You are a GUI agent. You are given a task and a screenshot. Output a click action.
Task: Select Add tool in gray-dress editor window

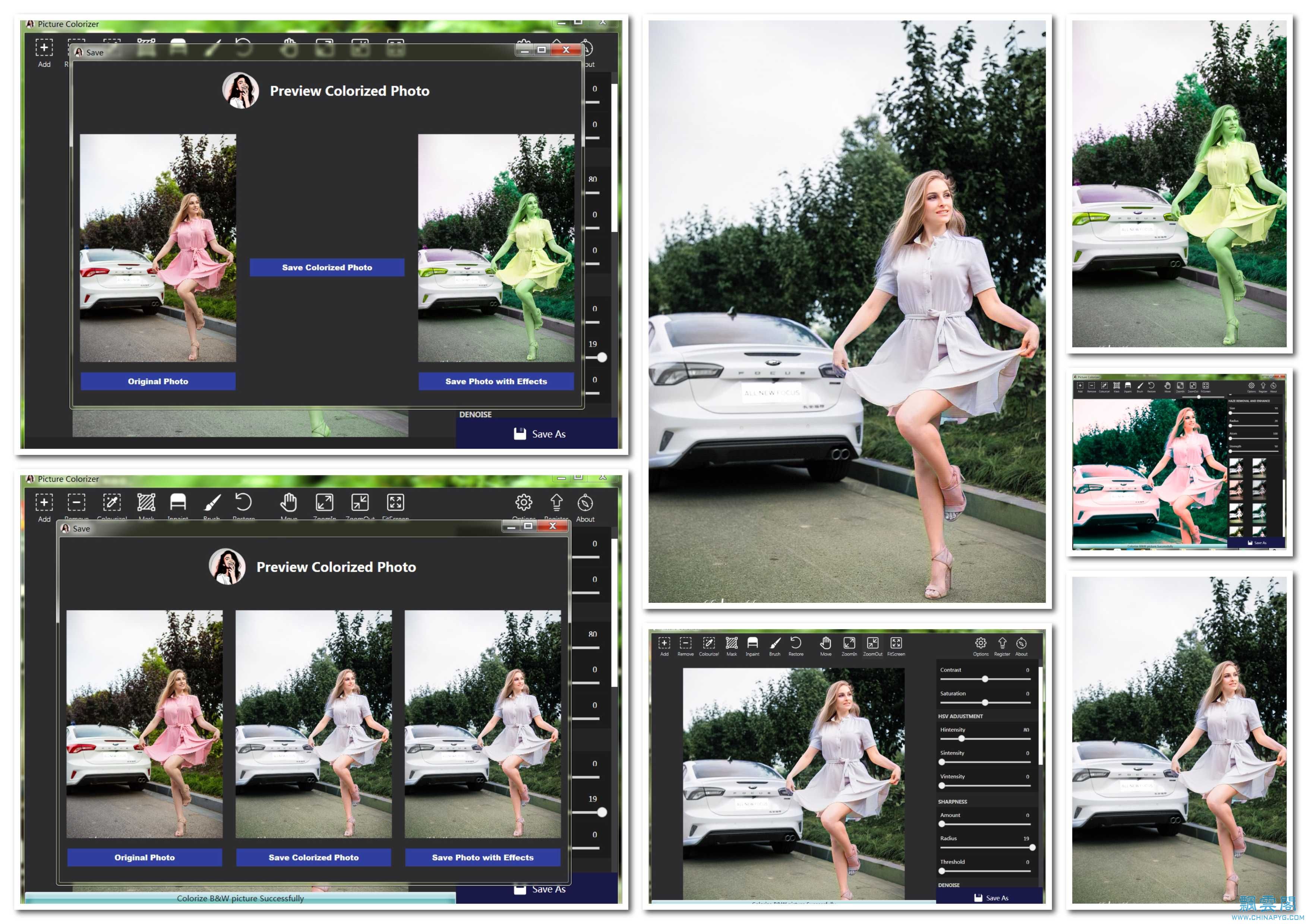click(664, 643)
